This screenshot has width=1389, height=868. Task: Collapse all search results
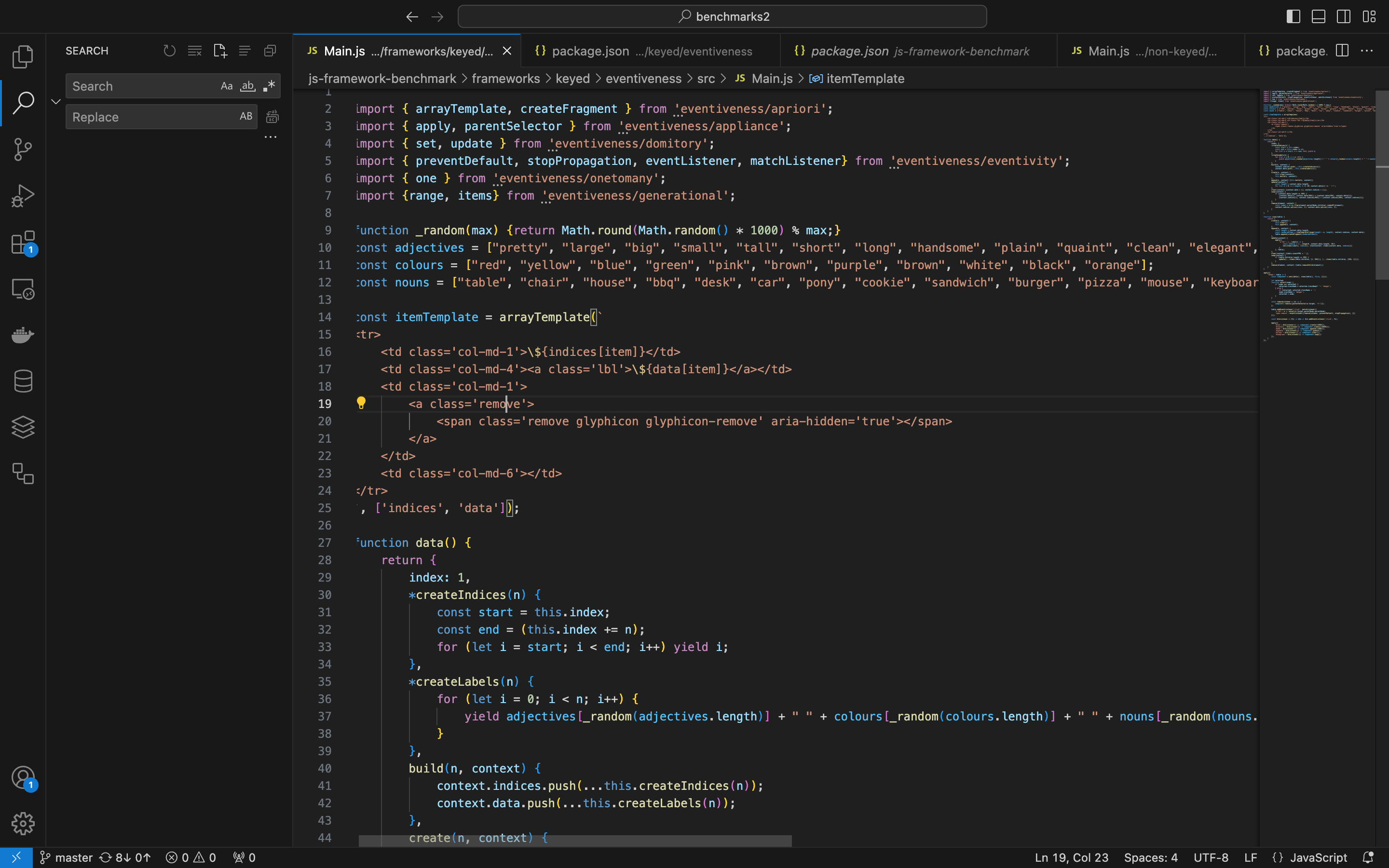tap(270, 51)
